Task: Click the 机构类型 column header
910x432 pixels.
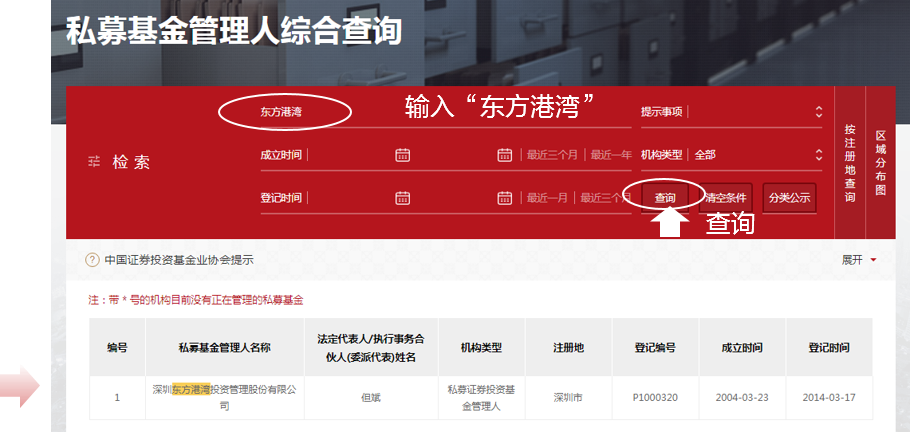Action: click(x=482, y=347)
